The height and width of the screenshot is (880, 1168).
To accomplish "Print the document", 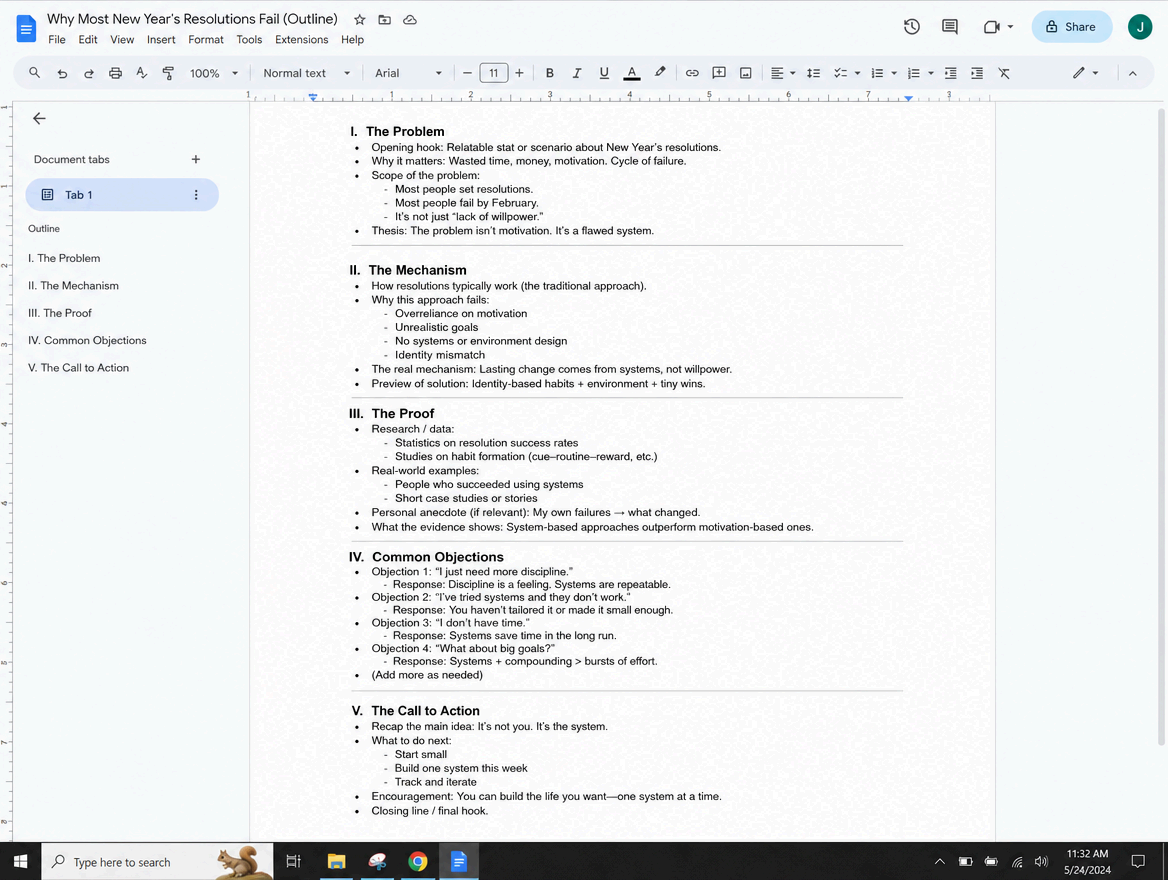I will pos(115,73).
